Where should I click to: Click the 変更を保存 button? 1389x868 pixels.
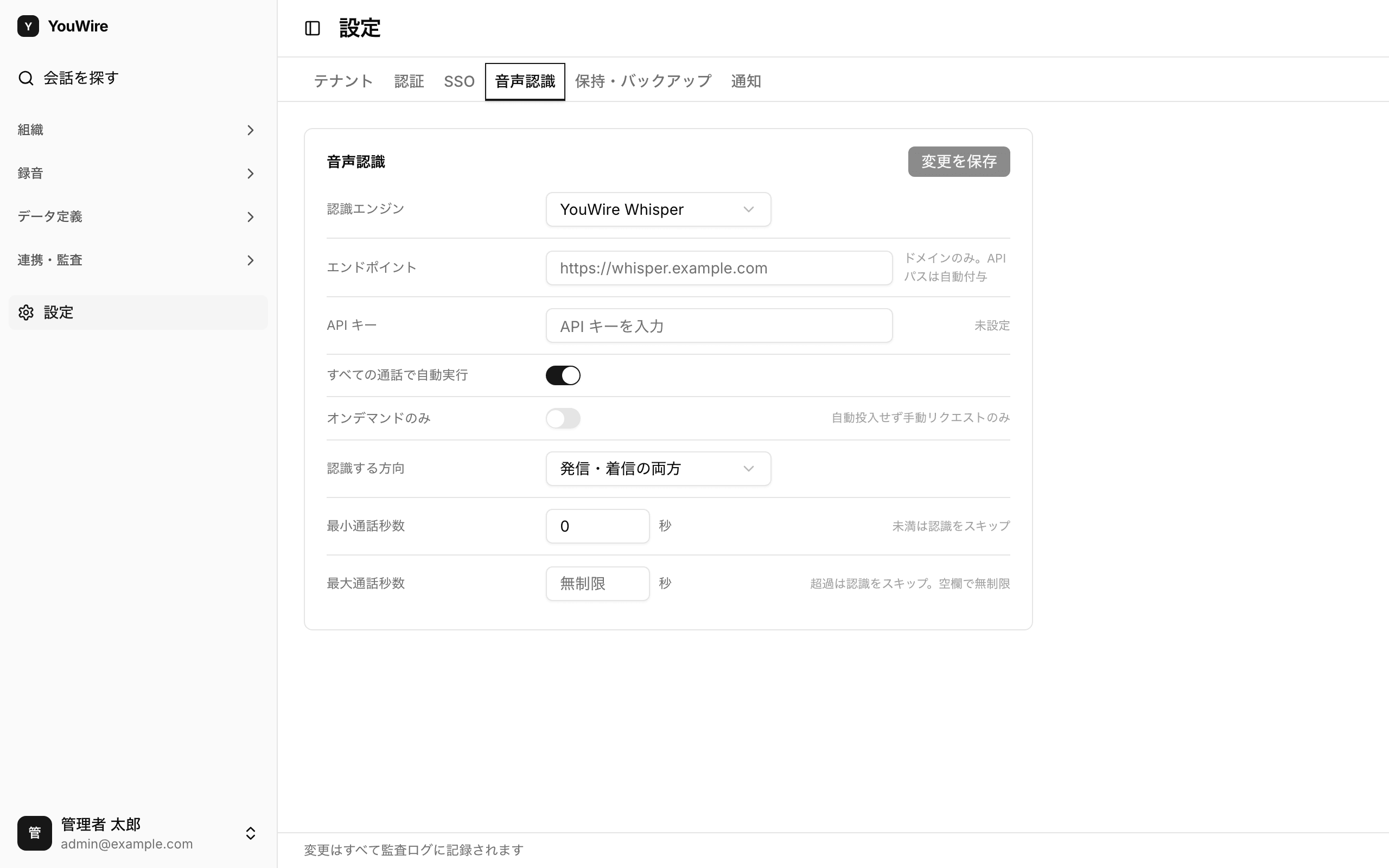coord(959,162)
